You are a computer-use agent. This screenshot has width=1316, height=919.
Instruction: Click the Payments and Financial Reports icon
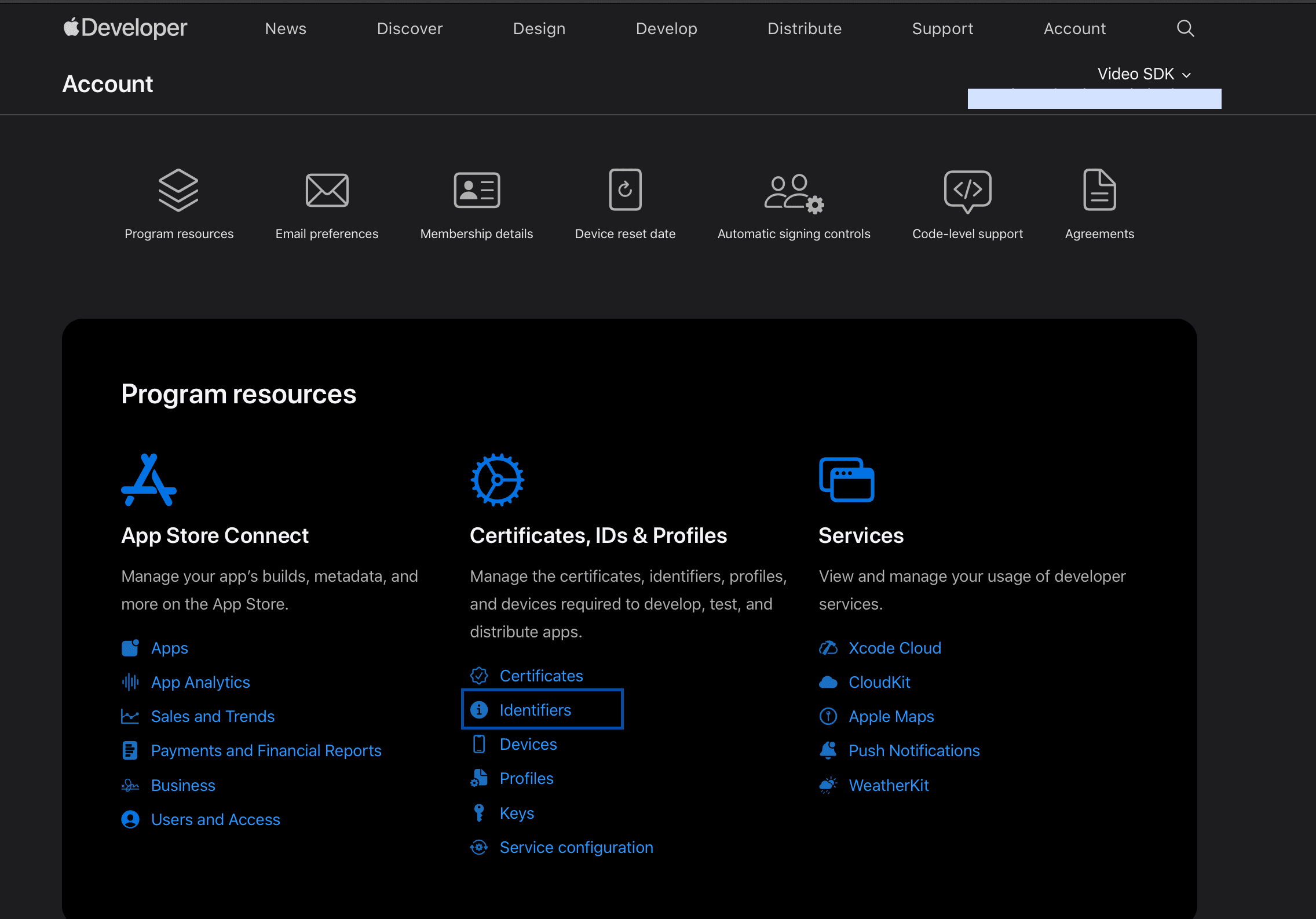click(130, 750)
